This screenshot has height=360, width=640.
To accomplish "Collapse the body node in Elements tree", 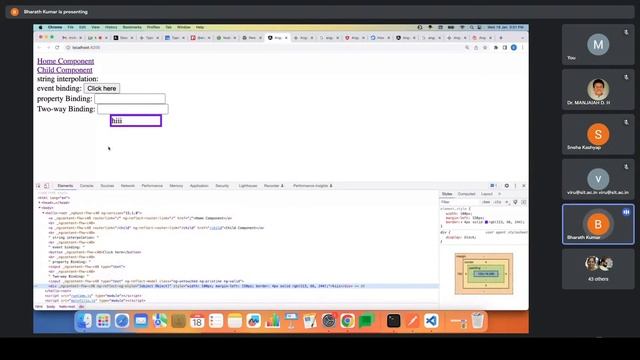I will [40, 208].
